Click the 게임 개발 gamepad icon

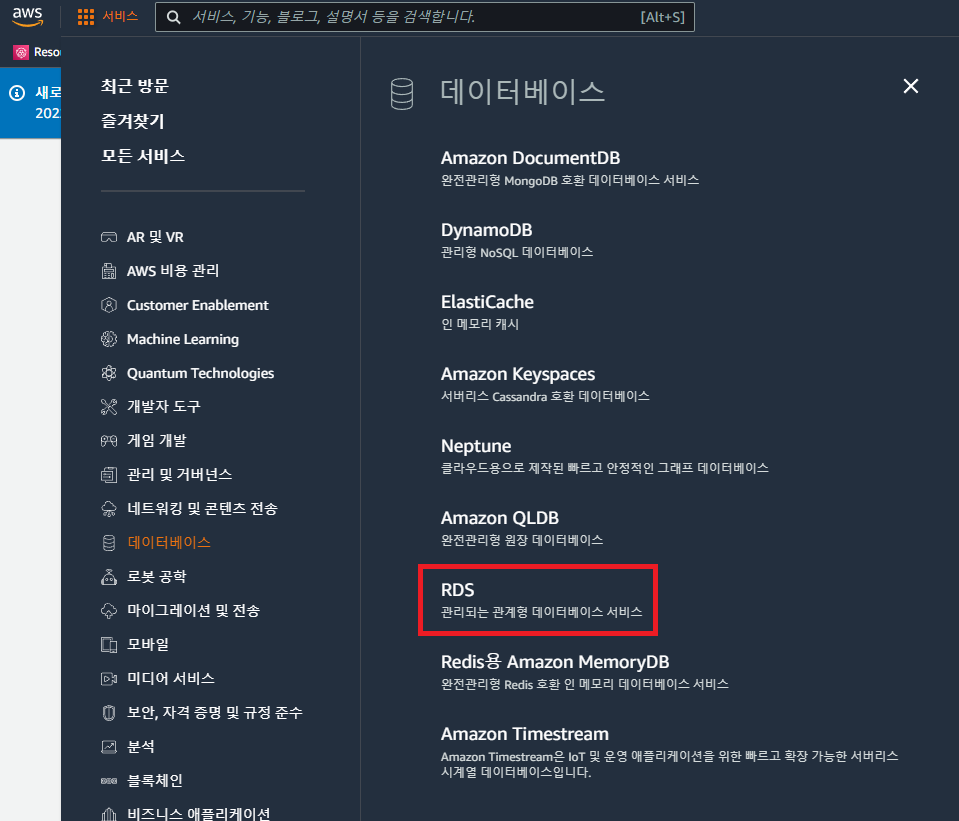click(109, 441)
